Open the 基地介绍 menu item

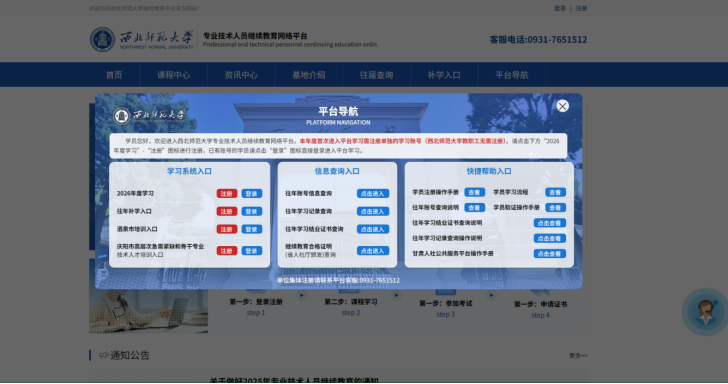309,75
